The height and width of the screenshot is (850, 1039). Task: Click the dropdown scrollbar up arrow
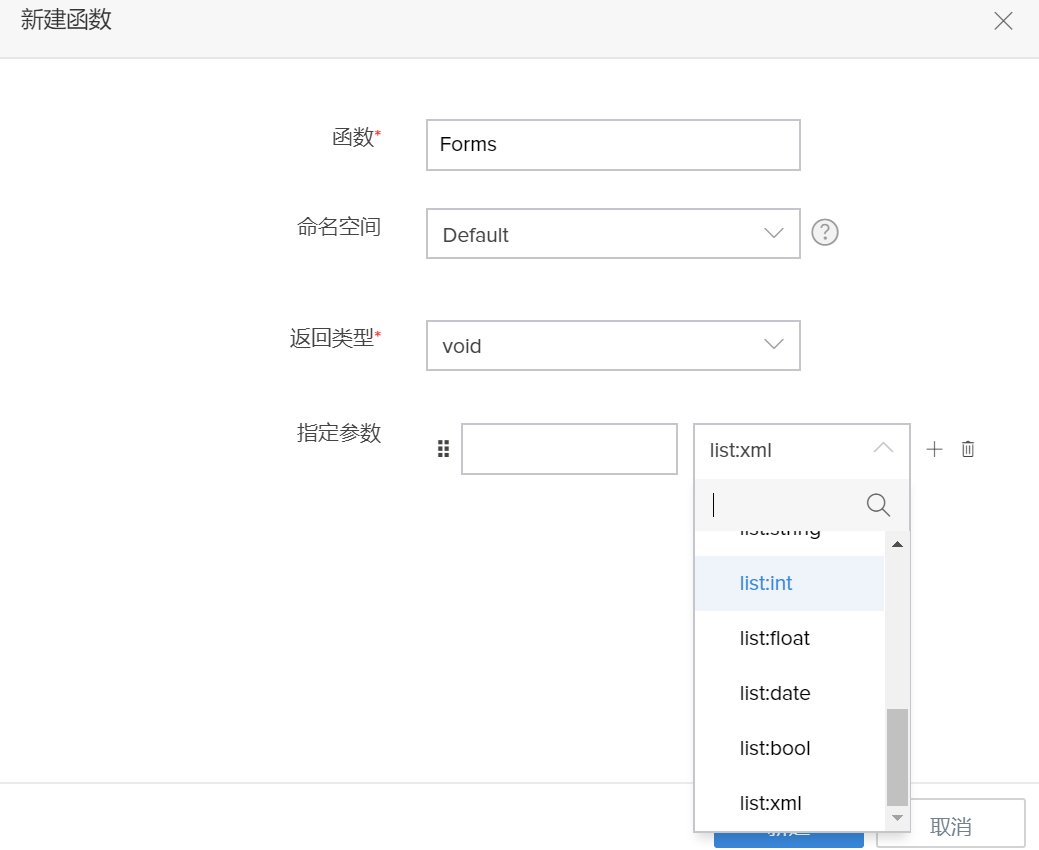click(897, 545)
